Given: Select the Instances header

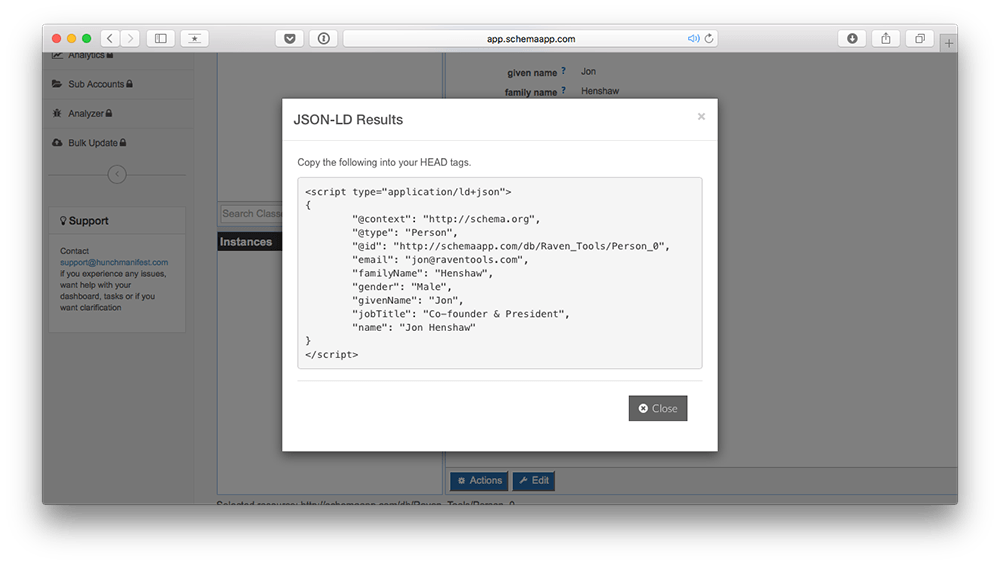Looking at the screenshot, I should [x=249, y=242].
